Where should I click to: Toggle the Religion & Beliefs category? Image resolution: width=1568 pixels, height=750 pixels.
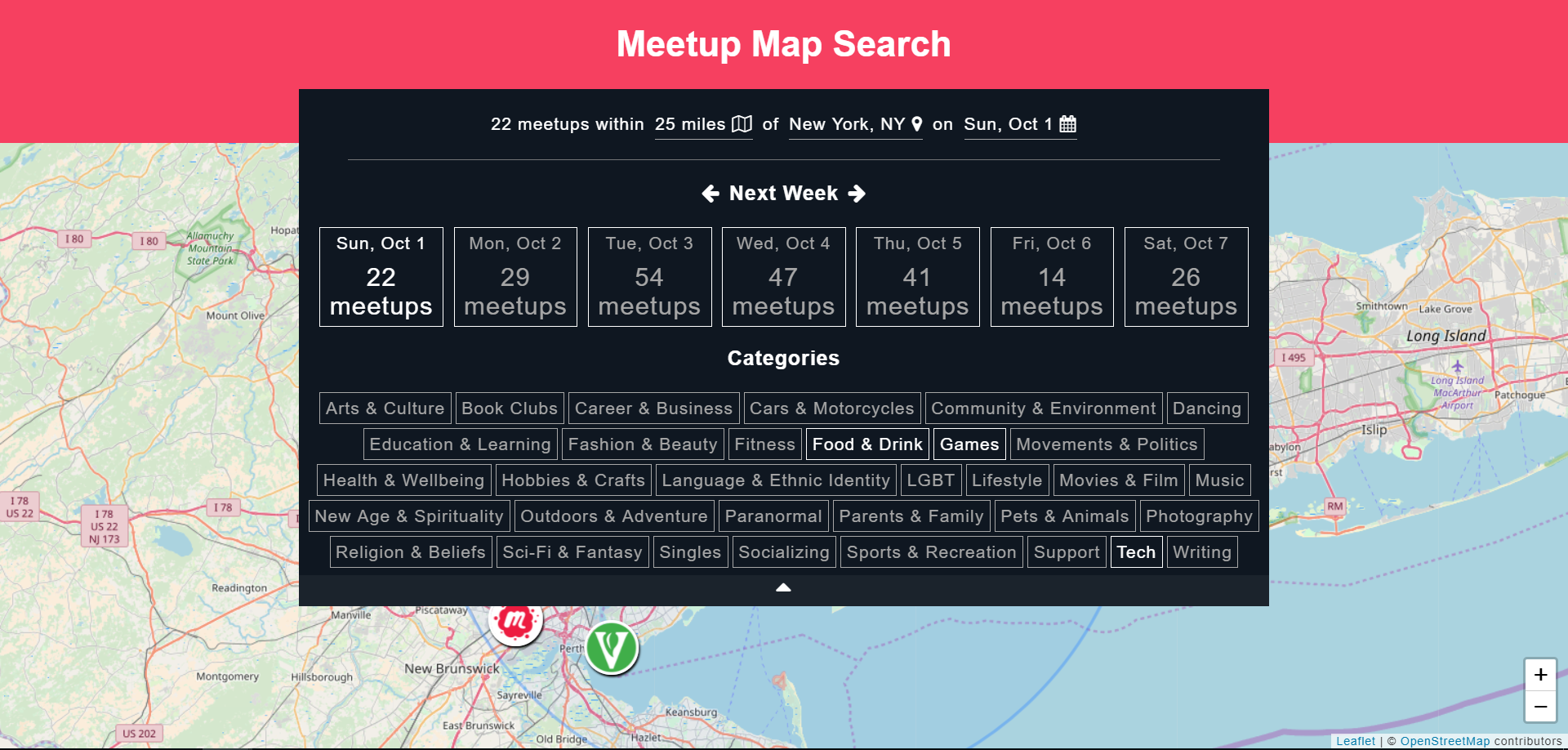click(411, 552)
